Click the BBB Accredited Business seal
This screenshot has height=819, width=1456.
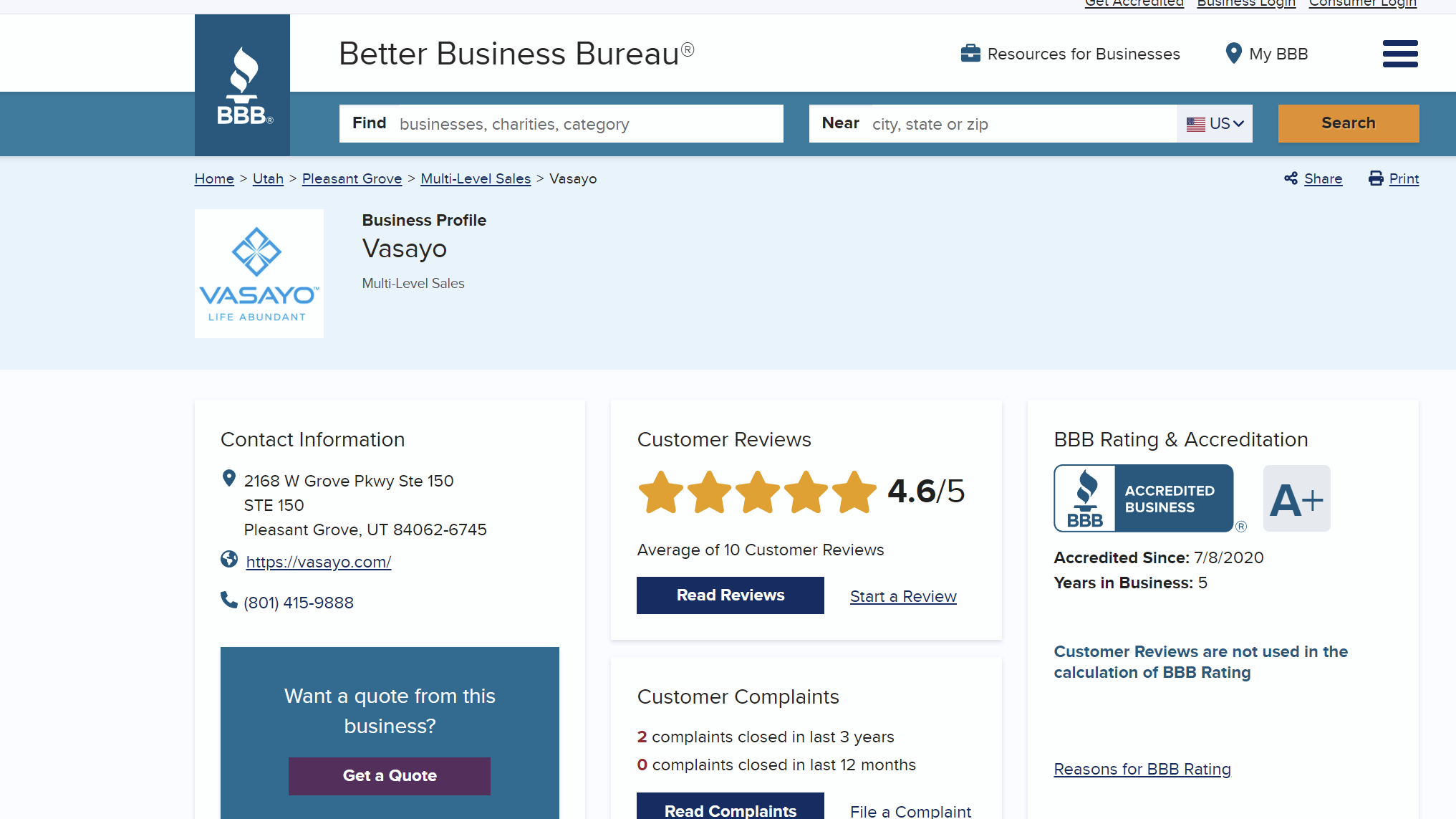[x=1144, y=498]
